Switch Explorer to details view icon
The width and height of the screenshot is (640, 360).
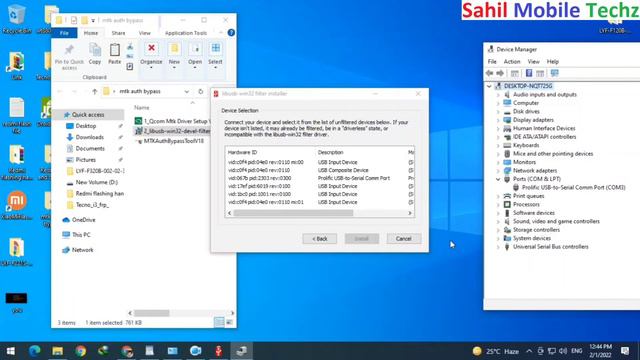tap(219, 322)
